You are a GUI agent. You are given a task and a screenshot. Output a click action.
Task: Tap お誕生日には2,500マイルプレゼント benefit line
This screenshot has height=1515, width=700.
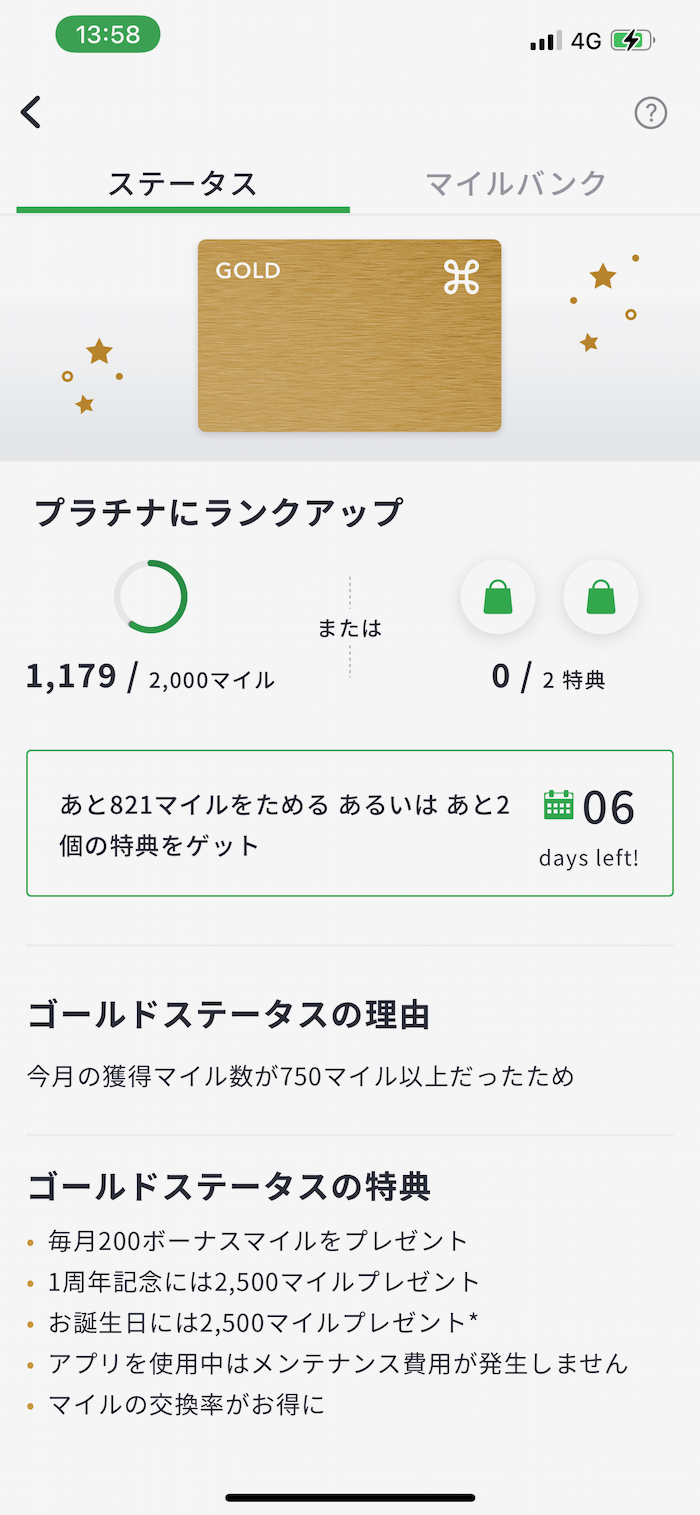263,1323
